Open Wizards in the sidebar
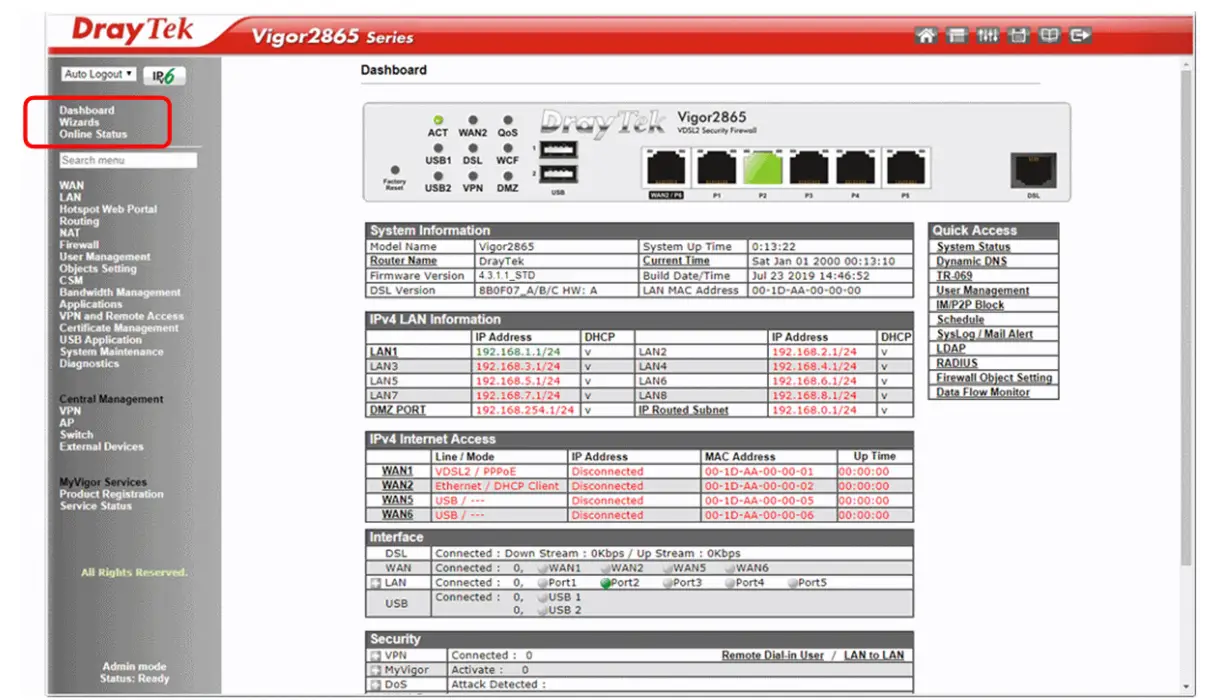The height and width of the screenshot is (700, 1221). (x=79, y=122)
